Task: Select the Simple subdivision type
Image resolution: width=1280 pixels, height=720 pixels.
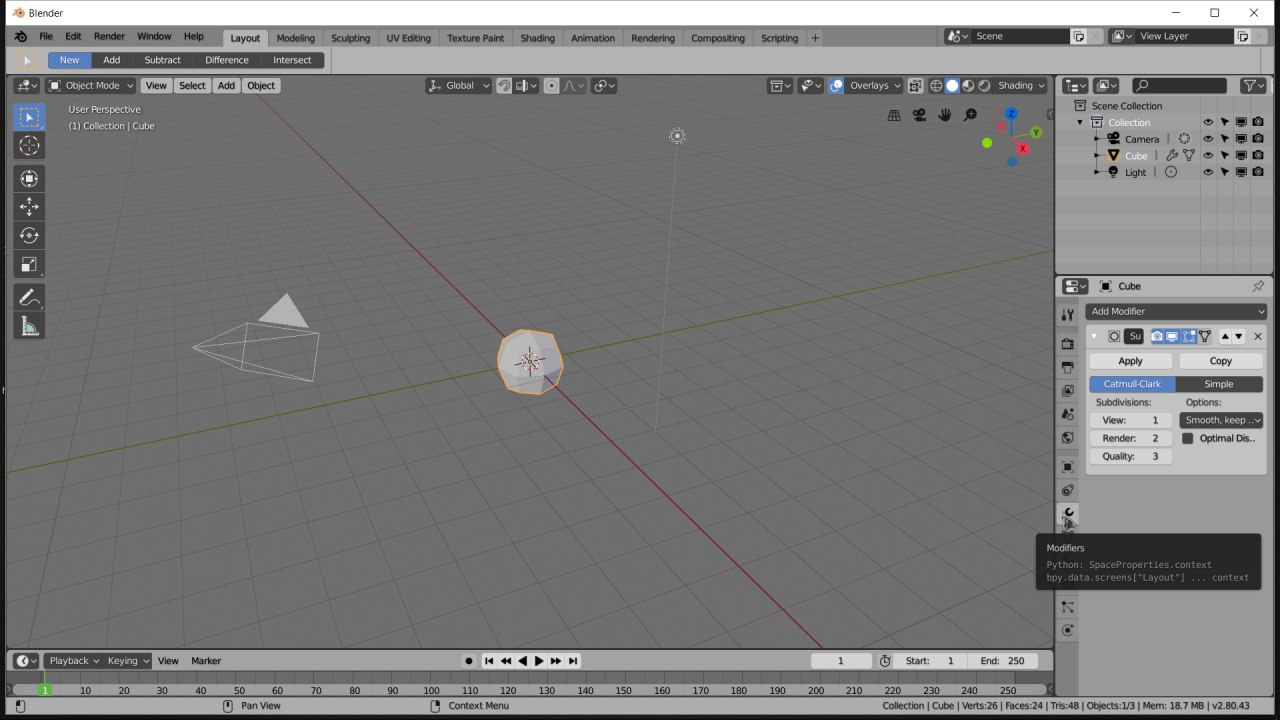Action: [1219, 384]
